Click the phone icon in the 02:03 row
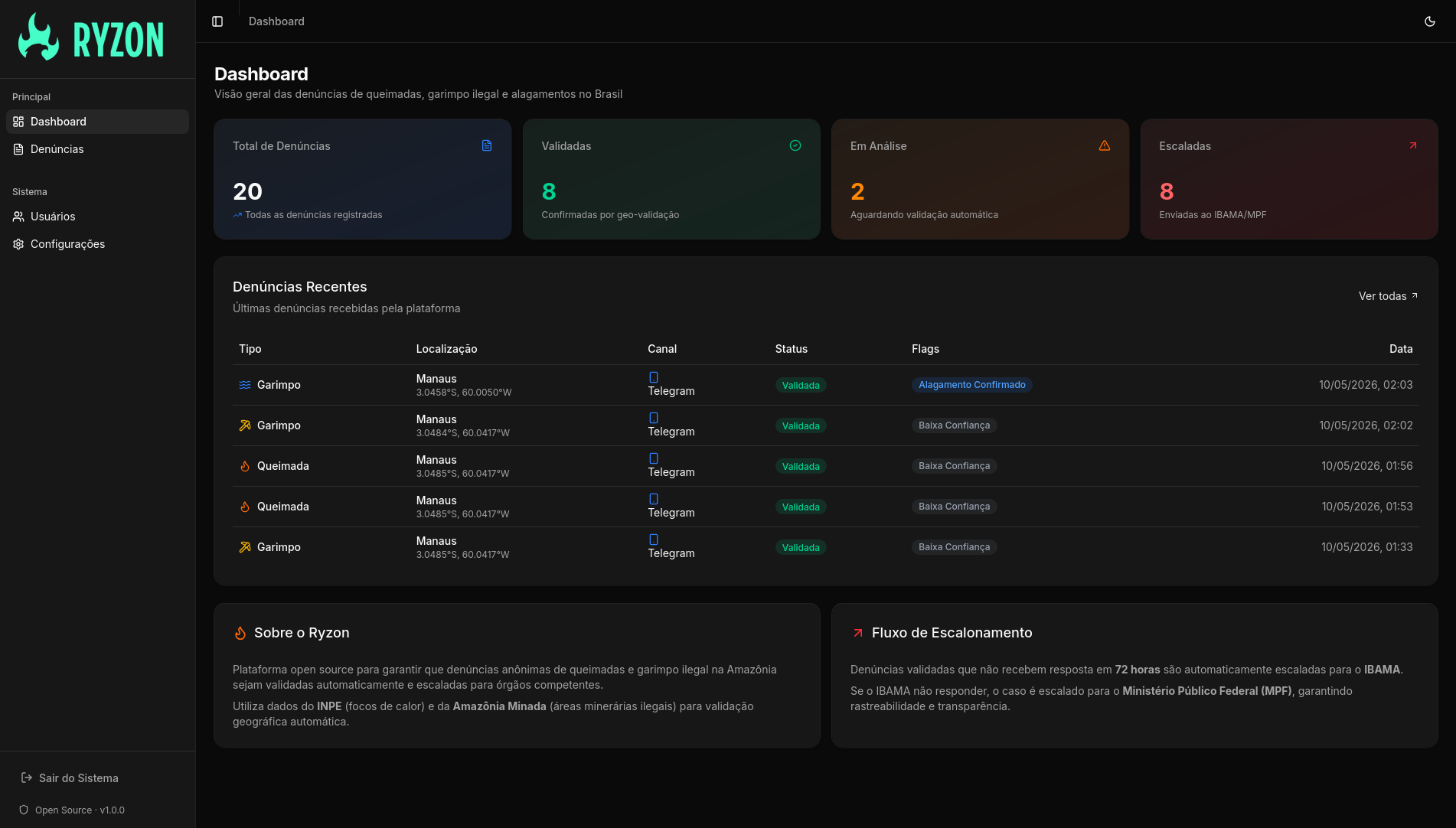The height and width of the screenshot is (828, 1456). [654, 377]
